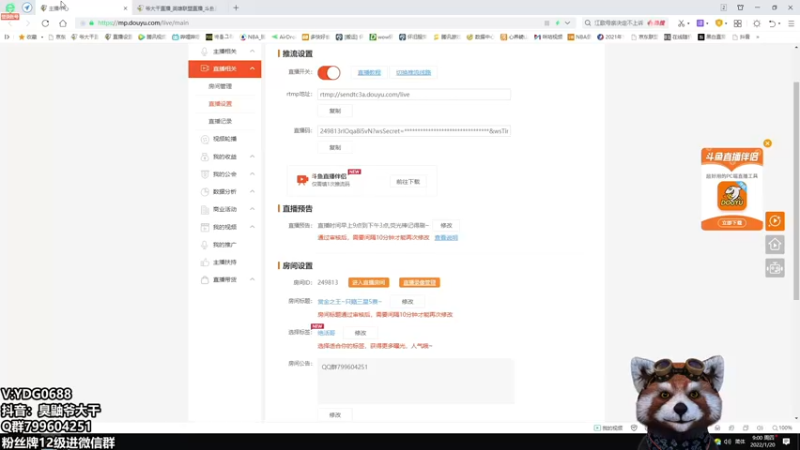Click the rtmp address input field
The width and height of the screenshot is (800, 450).
click(414, 94)
